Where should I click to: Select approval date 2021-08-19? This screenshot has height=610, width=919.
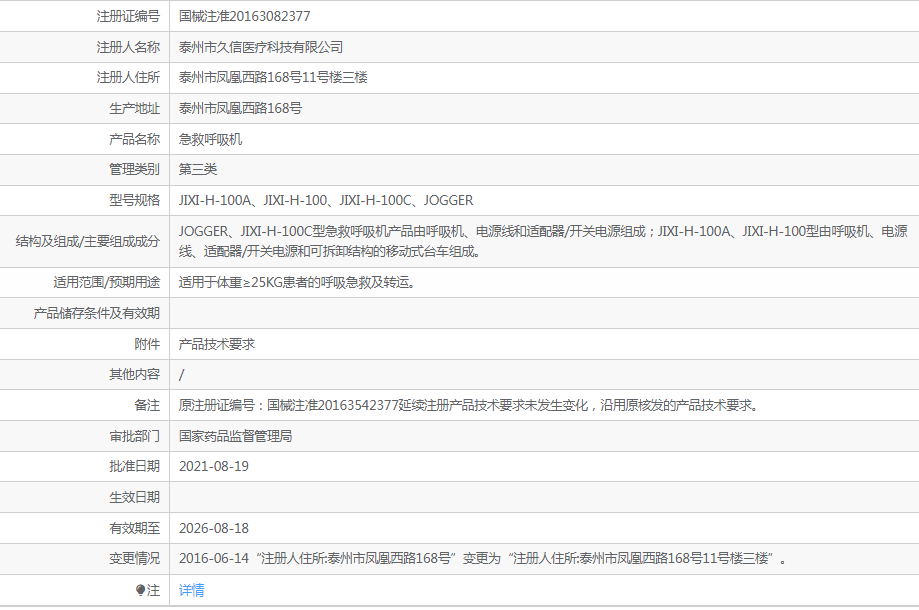pos(214,466)
